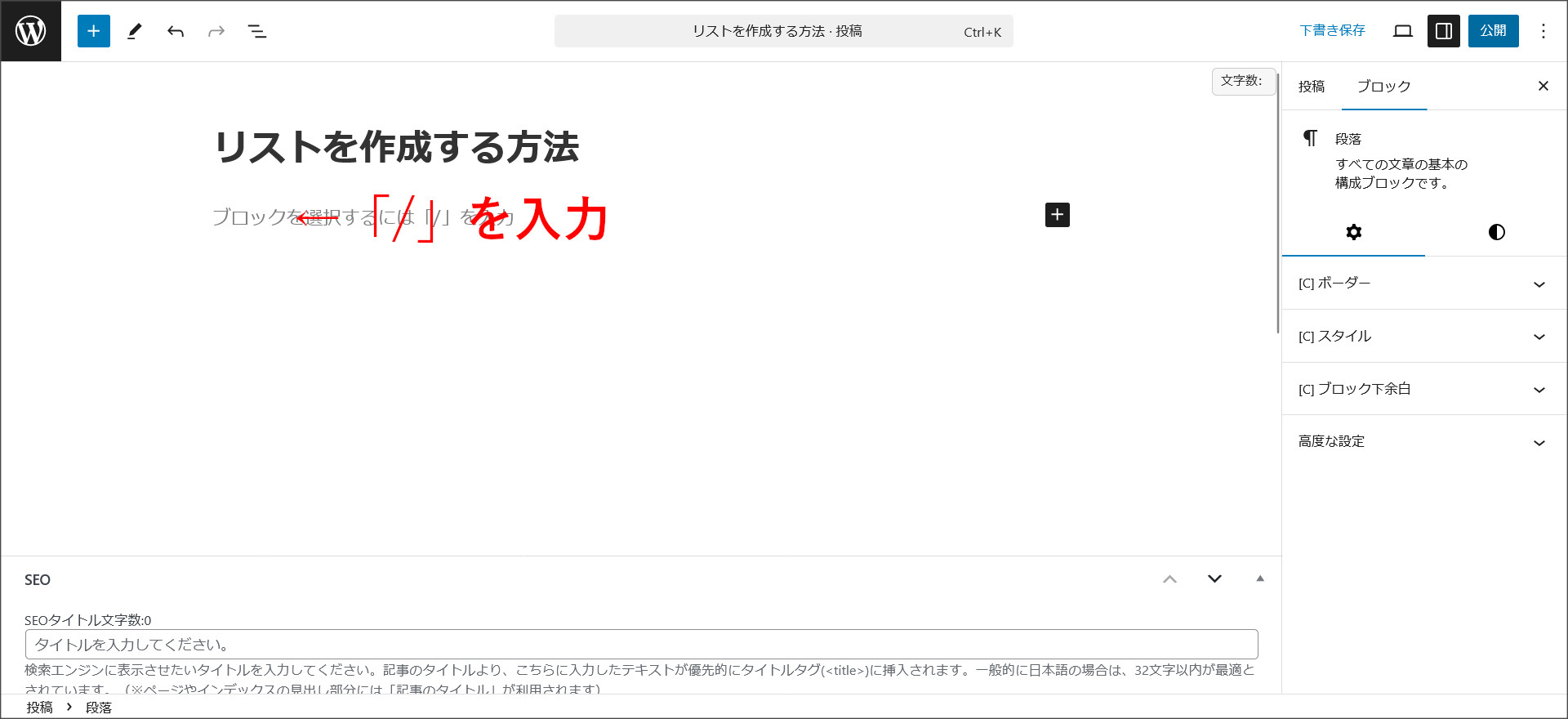1568x719 pixels.
Task: Switch to the ブロック tab
Action: pos(1384,87)
